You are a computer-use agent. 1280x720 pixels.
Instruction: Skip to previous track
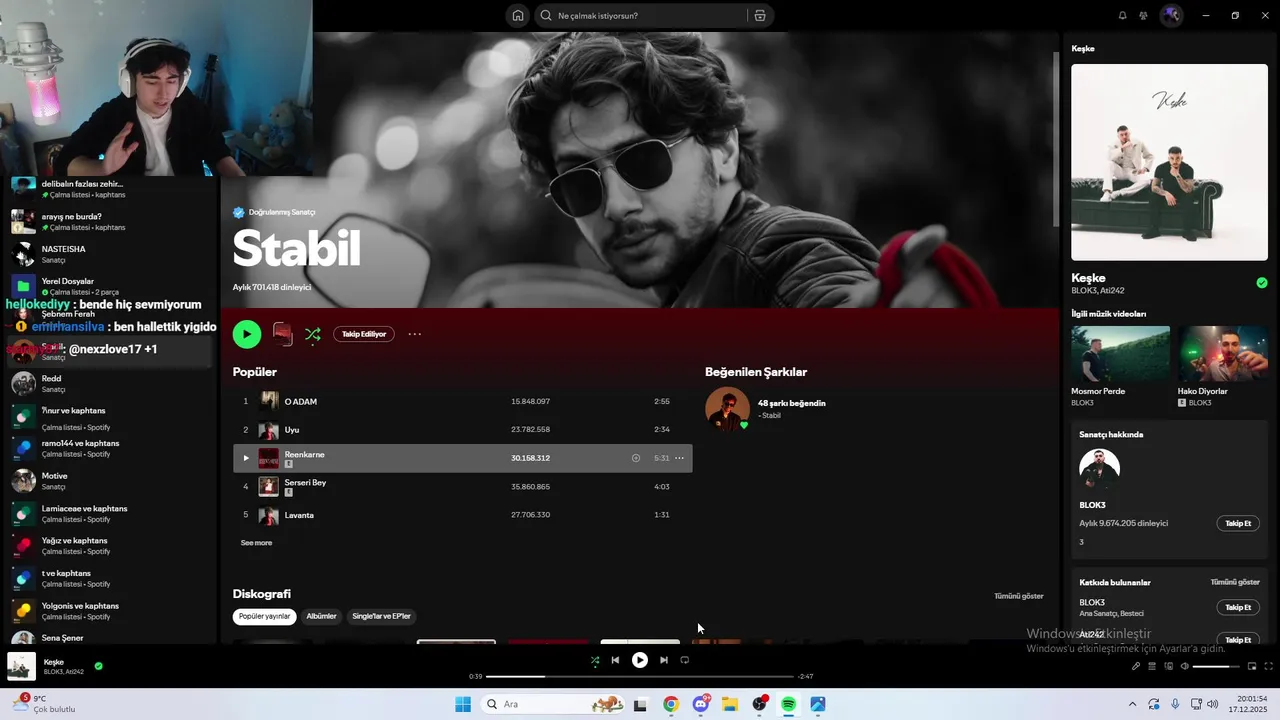[615, 660]
